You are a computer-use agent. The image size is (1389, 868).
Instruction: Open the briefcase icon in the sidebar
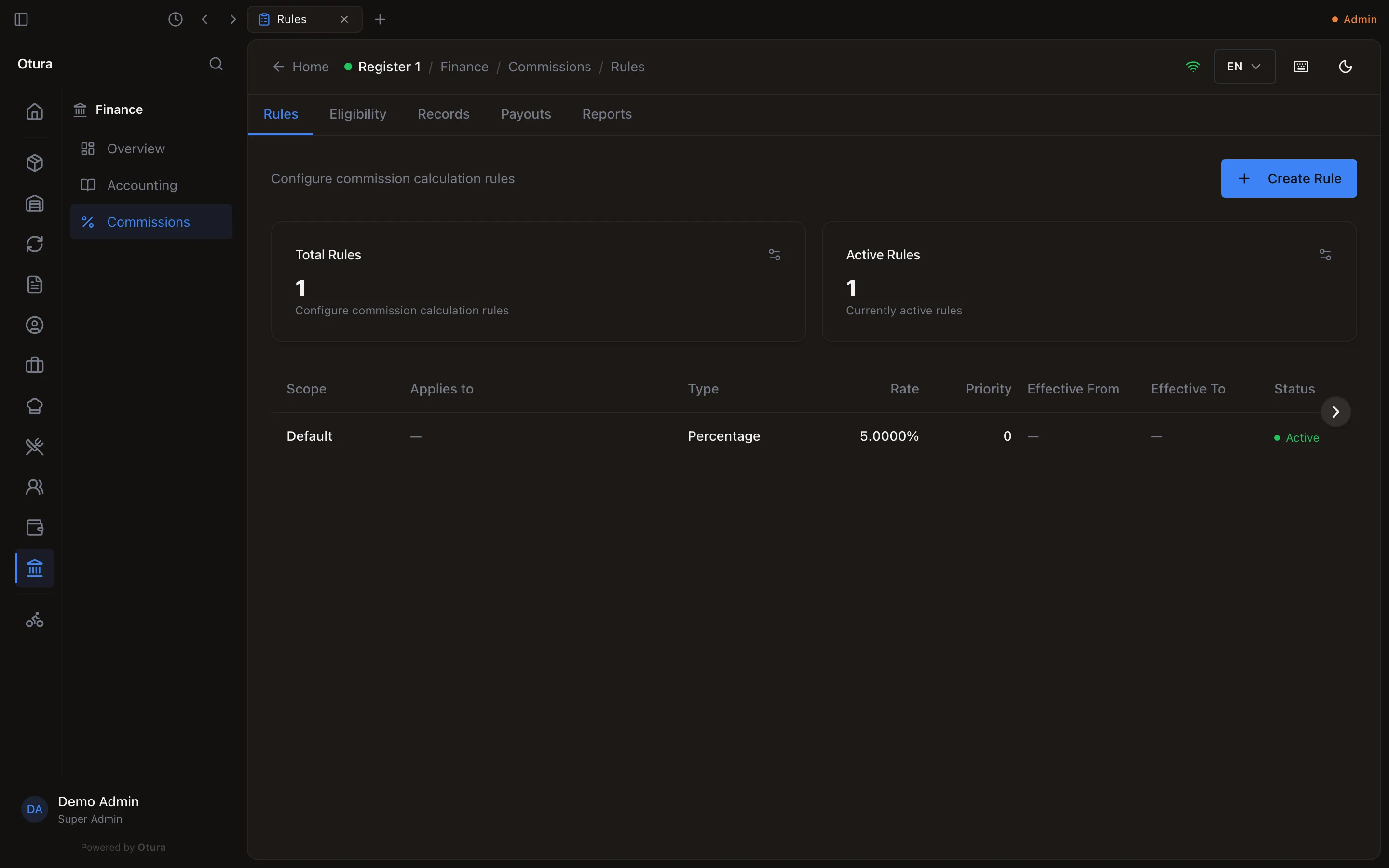point(34,366)
